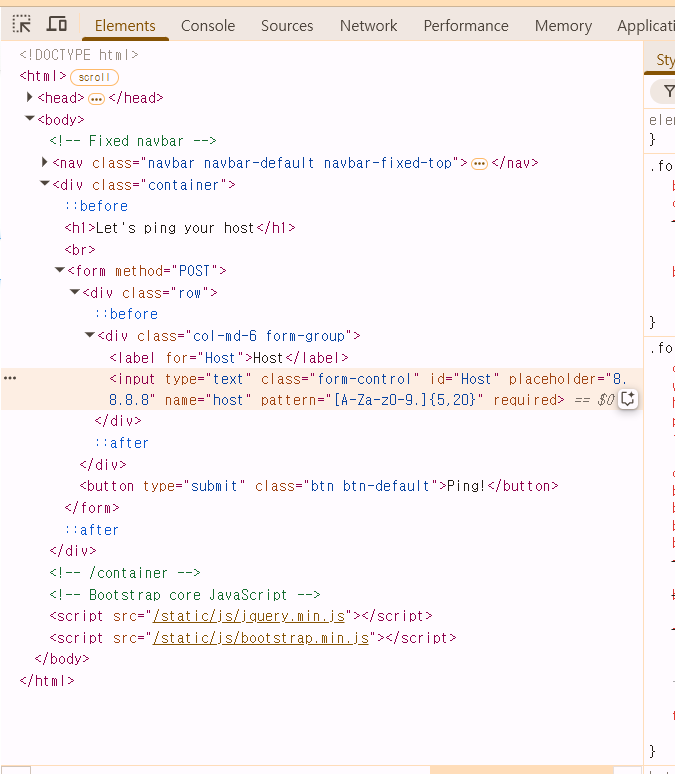Expand the nav navbar element arrow

click(44, 162)
